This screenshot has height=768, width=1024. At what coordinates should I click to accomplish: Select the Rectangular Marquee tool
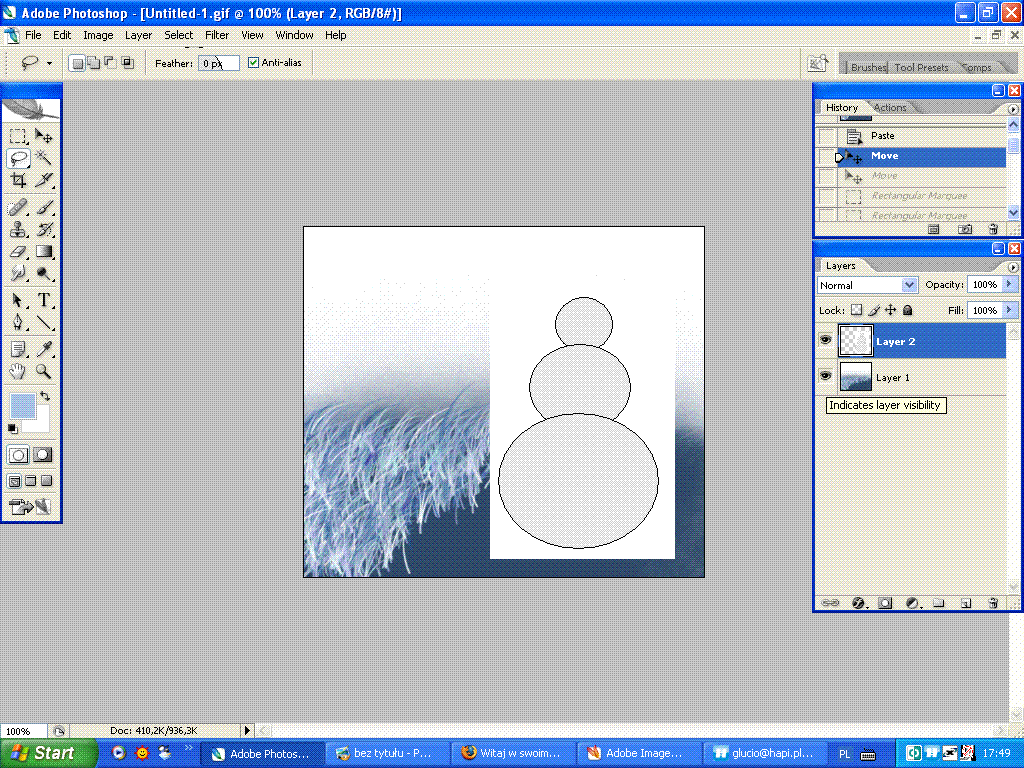click(18, 136)
